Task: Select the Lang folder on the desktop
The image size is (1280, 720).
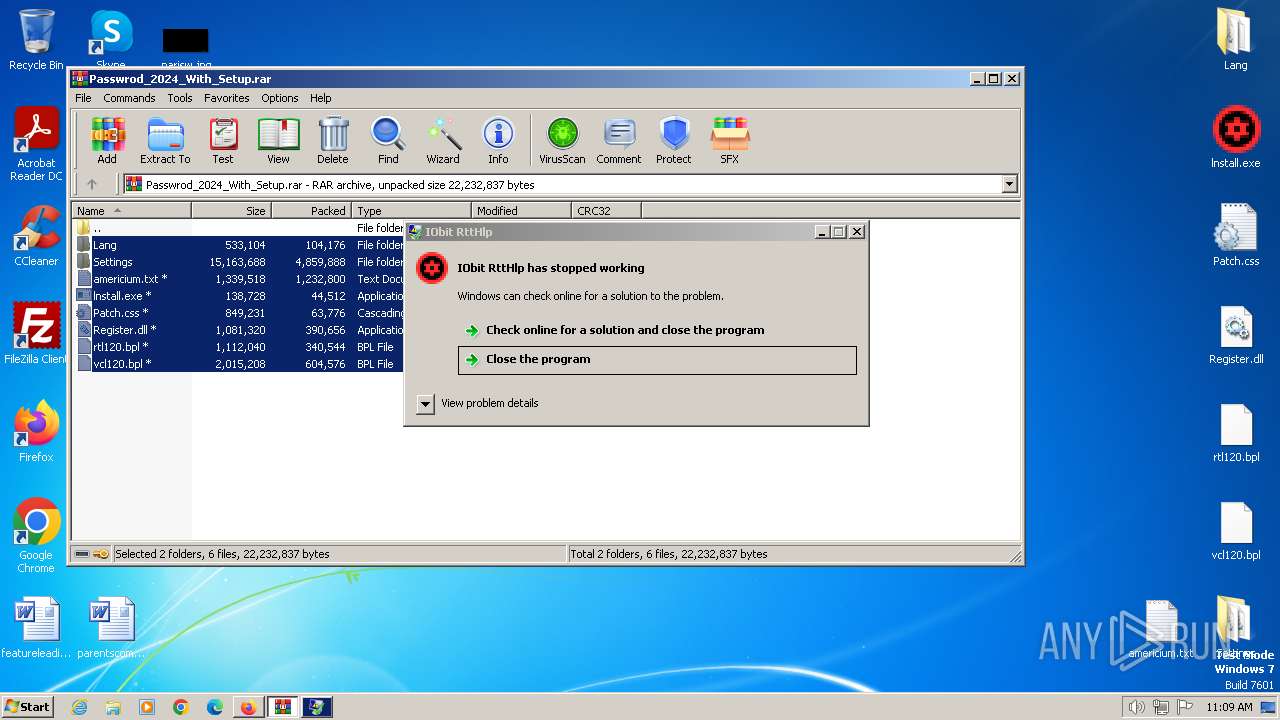Action: coord(1236,40)
